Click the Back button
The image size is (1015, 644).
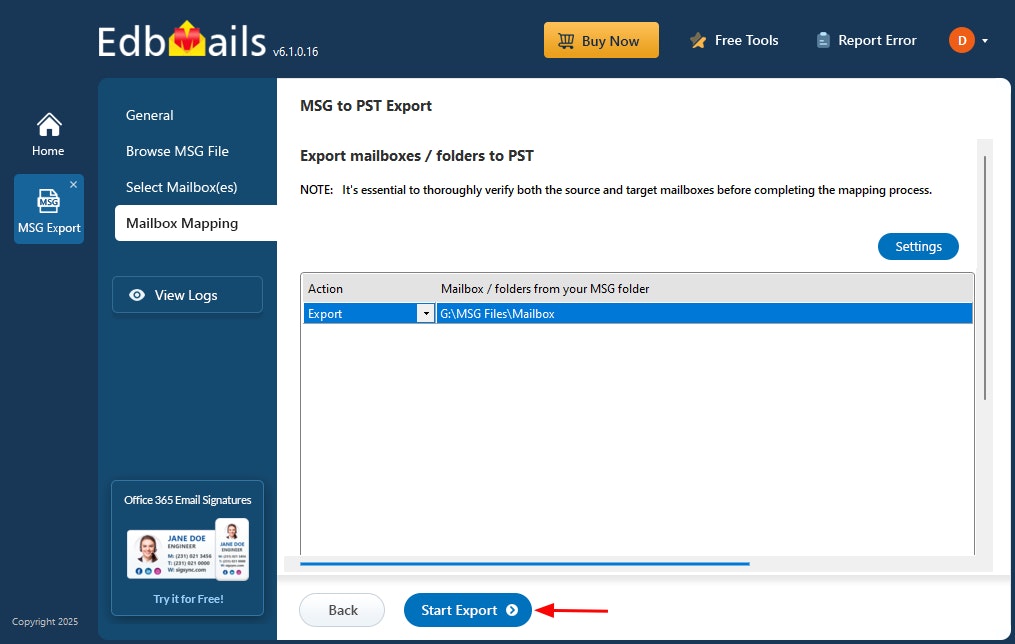point(342,610)
